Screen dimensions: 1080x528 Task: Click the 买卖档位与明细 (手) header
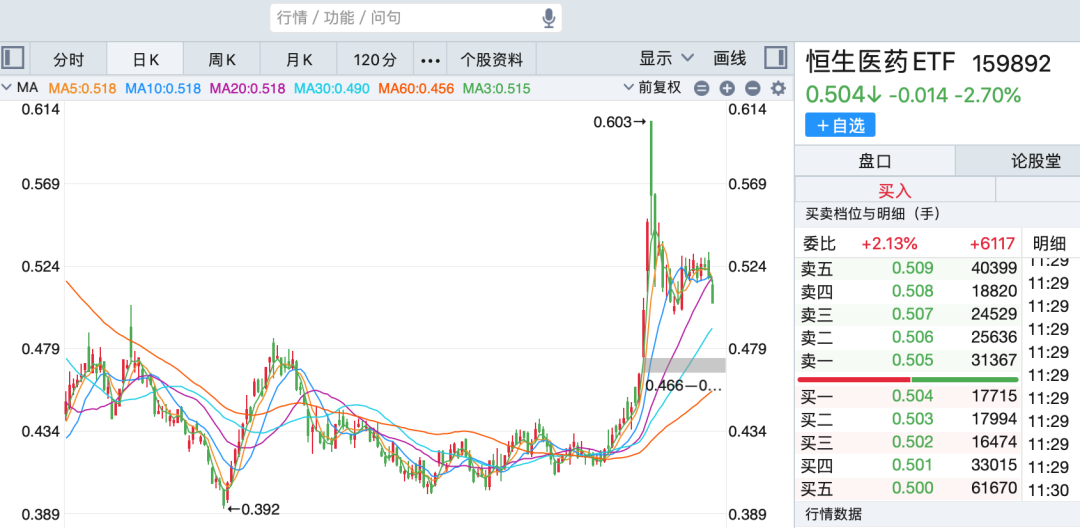[873, 214]
